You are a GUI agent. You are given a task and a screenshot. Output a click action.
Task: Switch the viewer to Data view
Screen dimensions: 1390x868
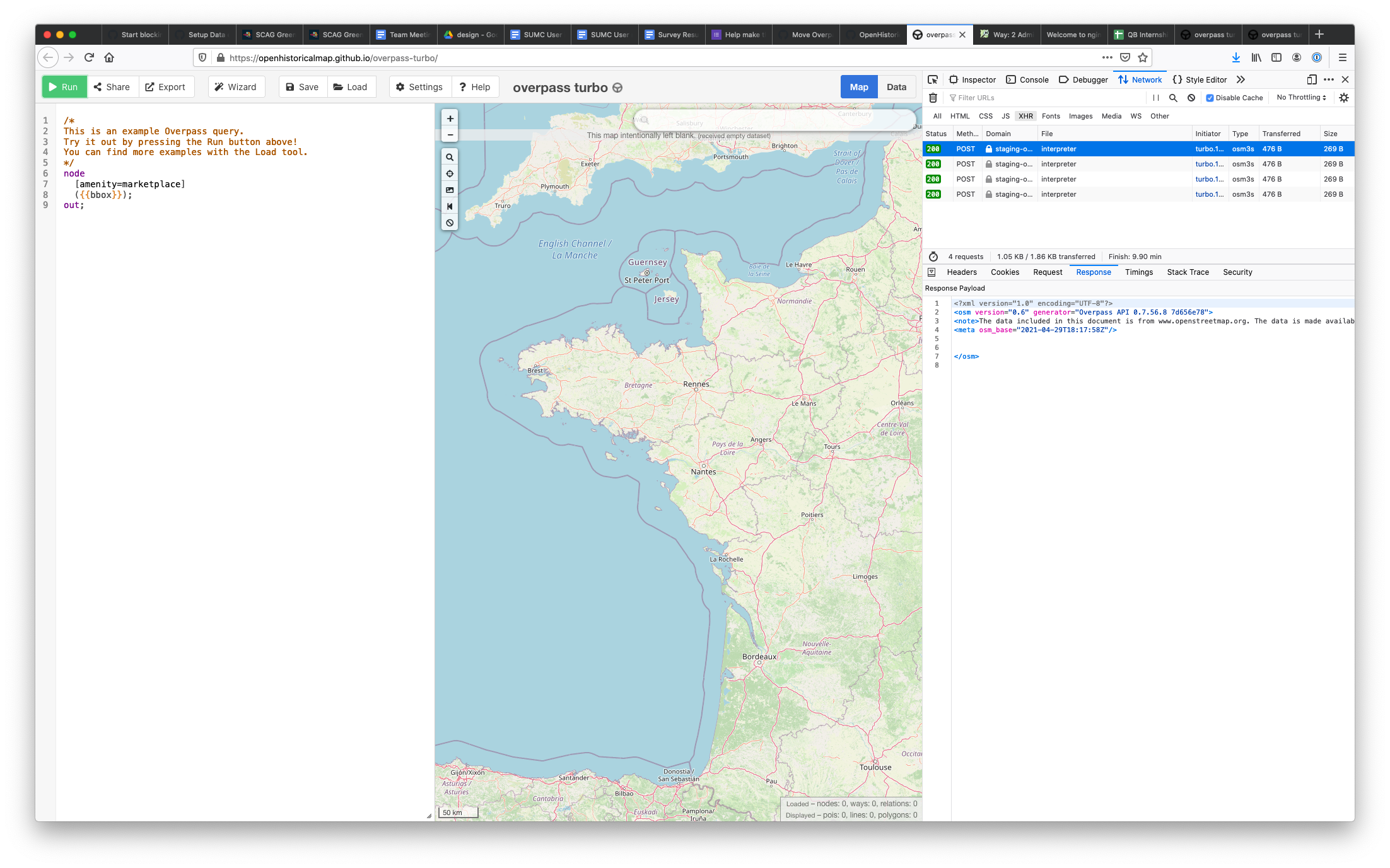point(896,86)
